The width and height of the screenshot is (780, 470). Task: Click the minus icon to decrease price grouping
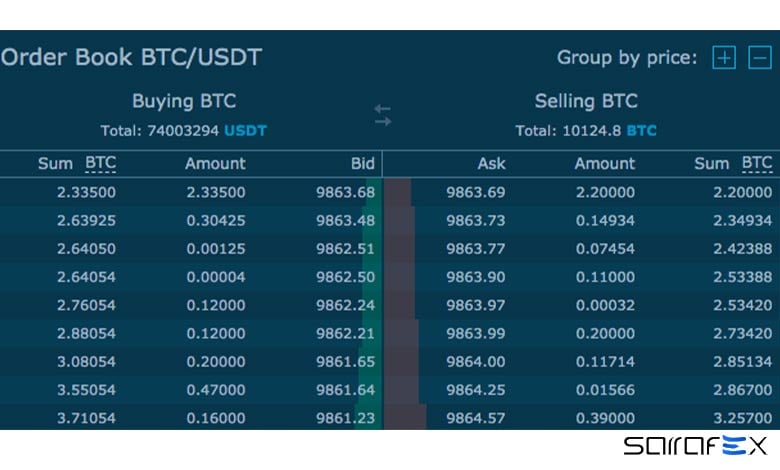click(x=760, y=58)
